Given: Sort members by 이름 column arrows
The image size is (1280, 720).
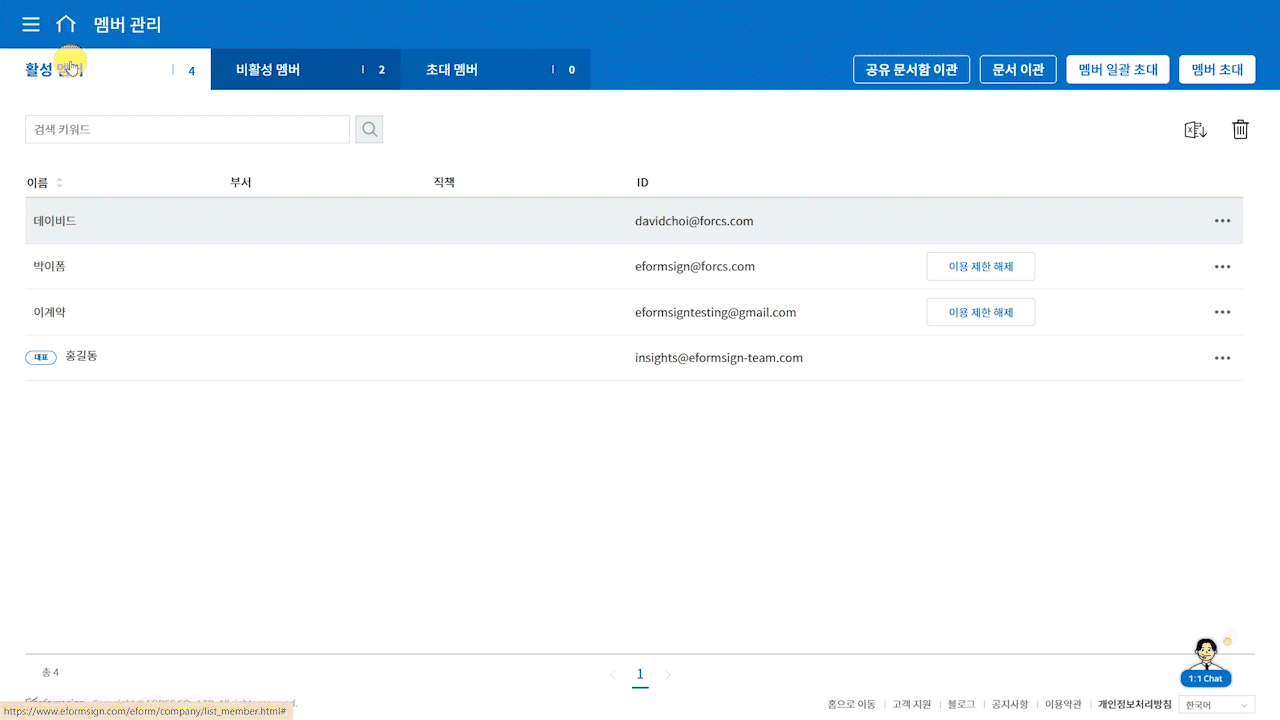Looking at the screenshot, I should (x=59, y=183).
